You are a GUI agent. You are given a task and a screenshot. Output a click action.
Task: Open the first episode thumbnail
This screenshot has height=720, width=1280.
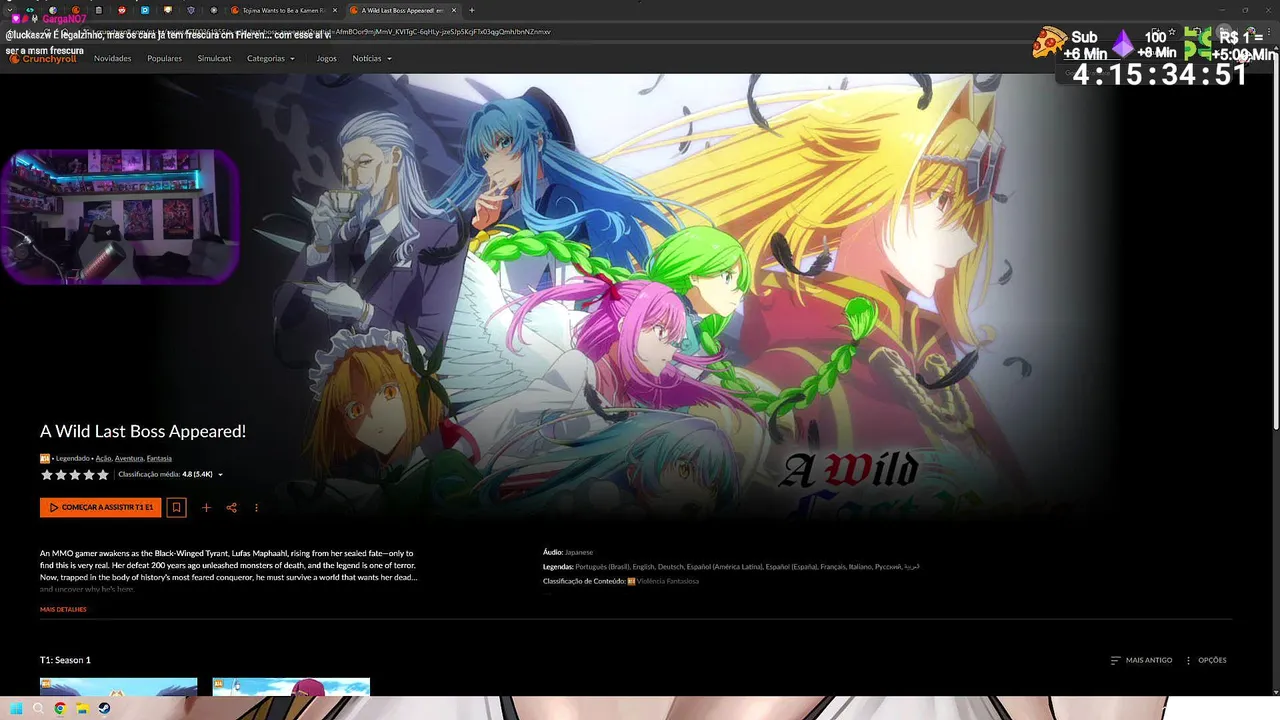(x=118, y=686)
